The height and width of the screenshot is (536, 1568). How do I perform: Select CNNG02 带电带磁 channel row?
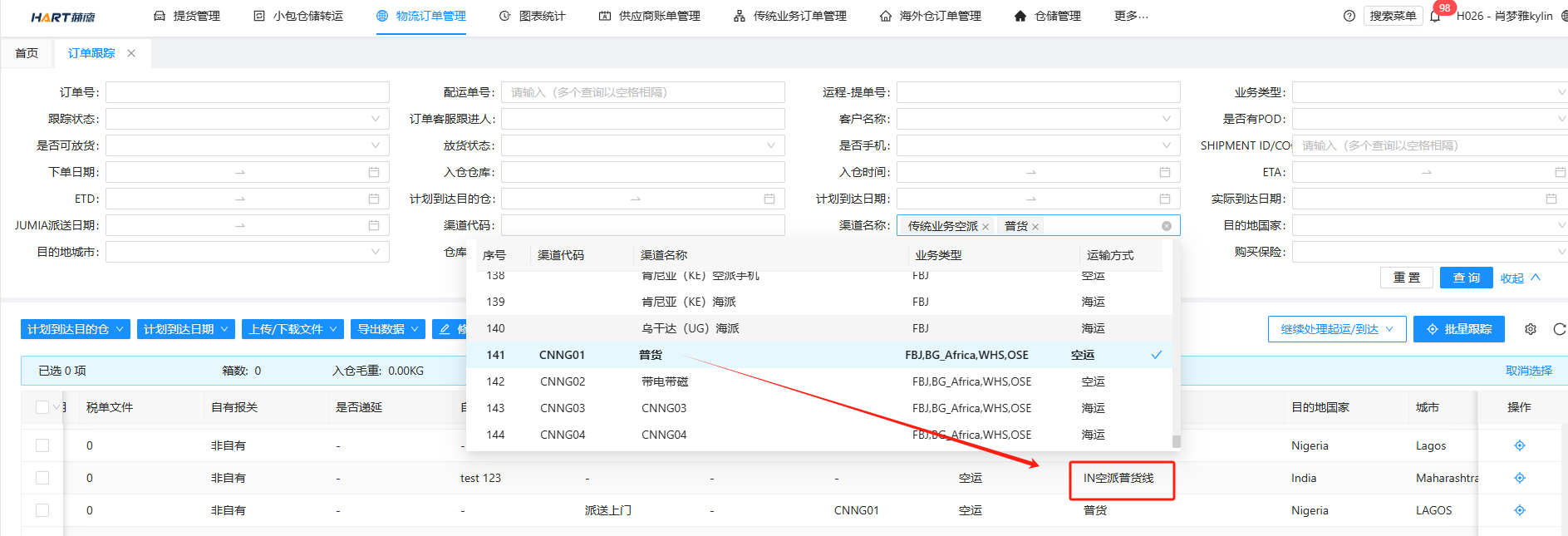[665, 381]
